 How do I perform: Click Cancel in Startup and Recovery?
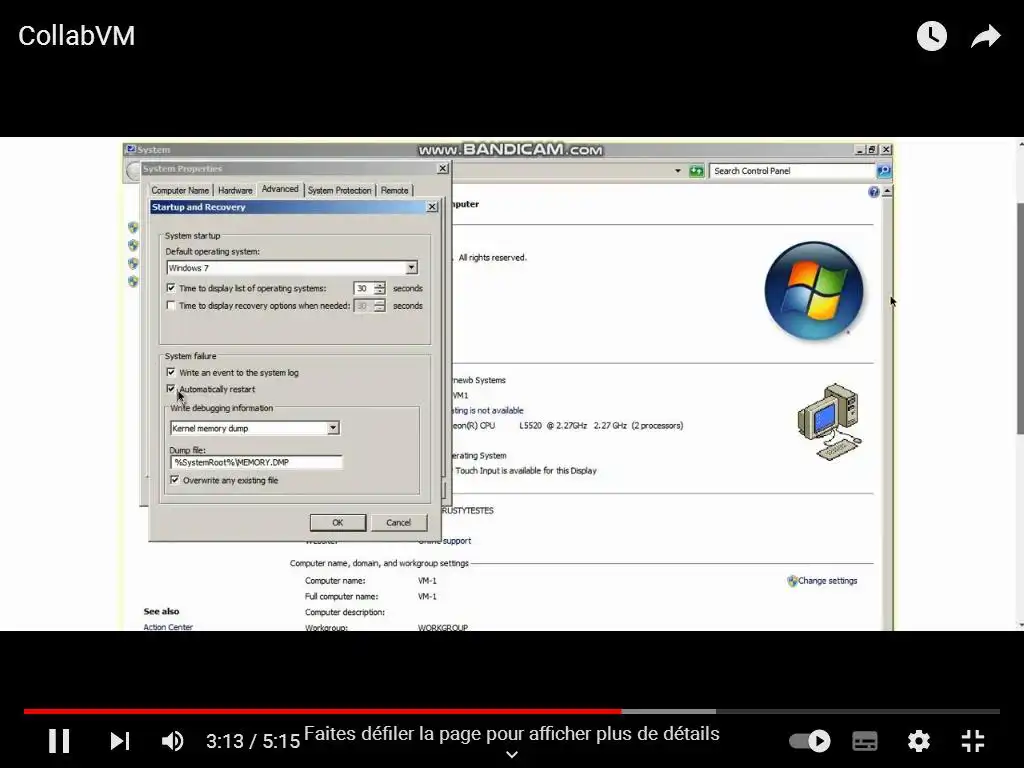(x=398, y=522)
